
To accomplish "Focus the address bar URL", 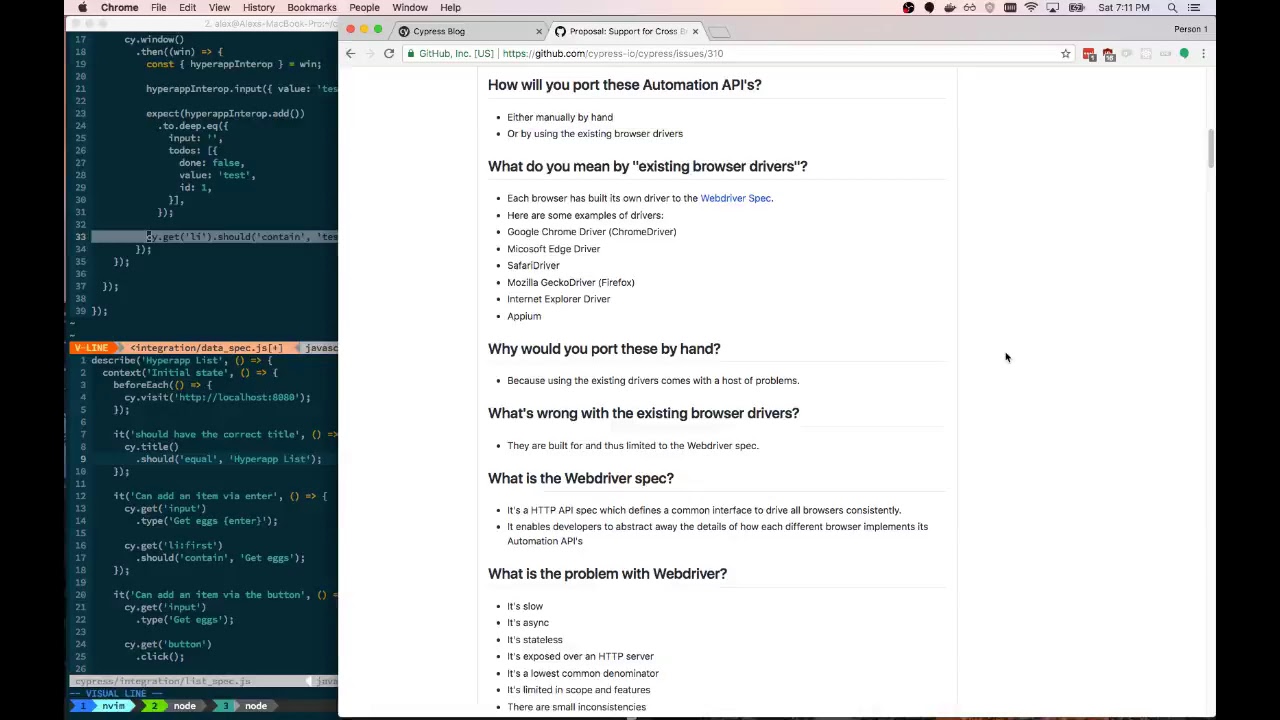I will pos(613,53).
